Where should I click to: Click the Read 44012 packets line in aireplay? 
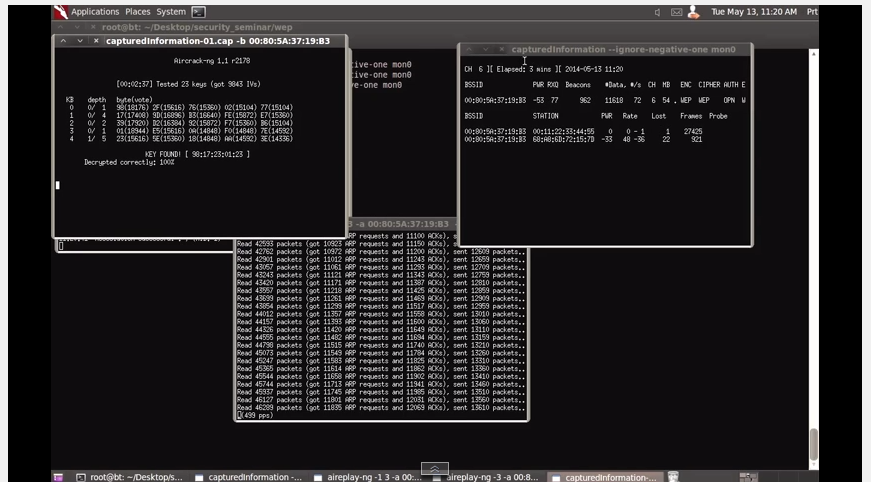[381, 314]
